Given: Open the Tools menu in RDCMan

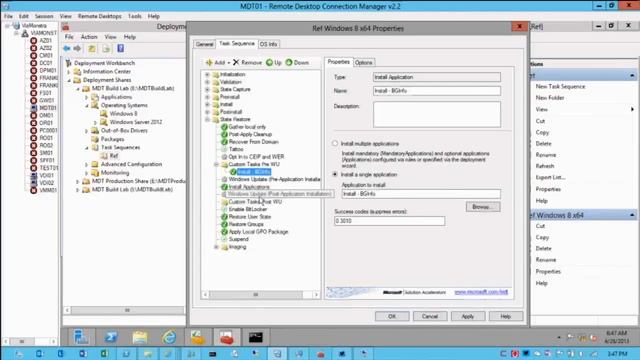Looking at the screenshot, I should (134, 16).
